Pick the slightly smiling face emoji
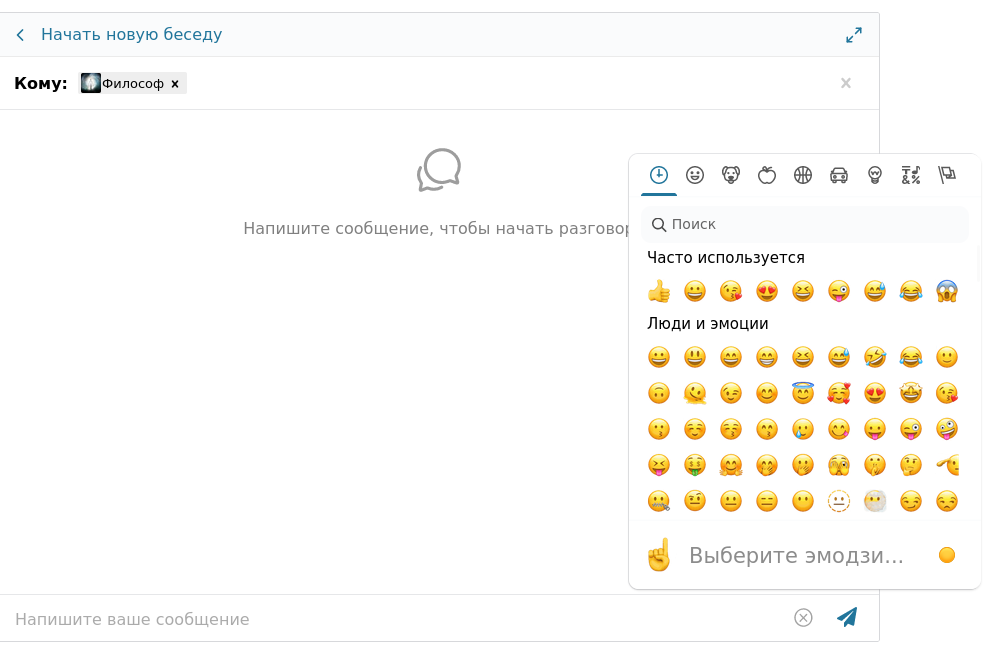The height and width of the screenshot is (661, 993). pos(947,357)
